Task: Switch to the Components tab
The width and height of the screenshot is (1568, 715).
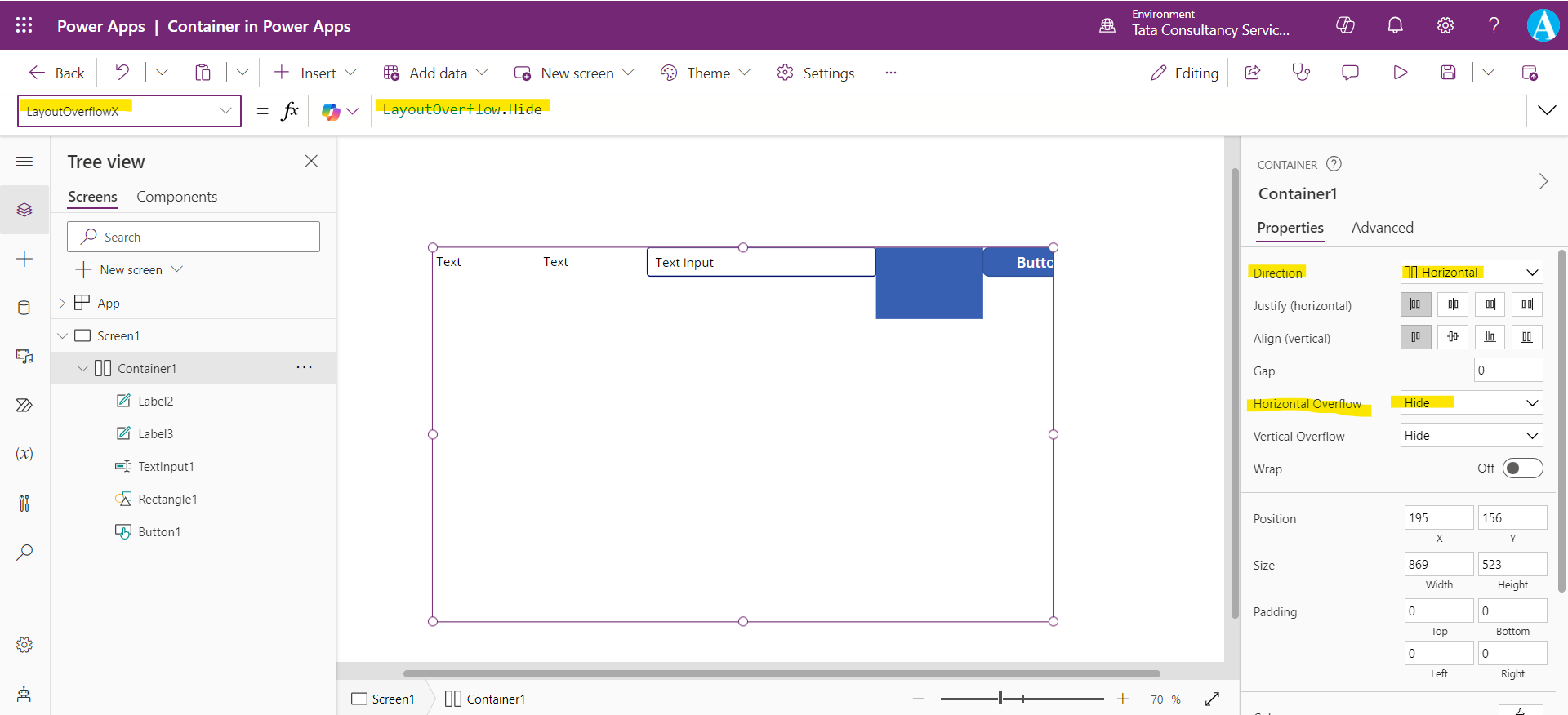Action: [x=176, y=197]
